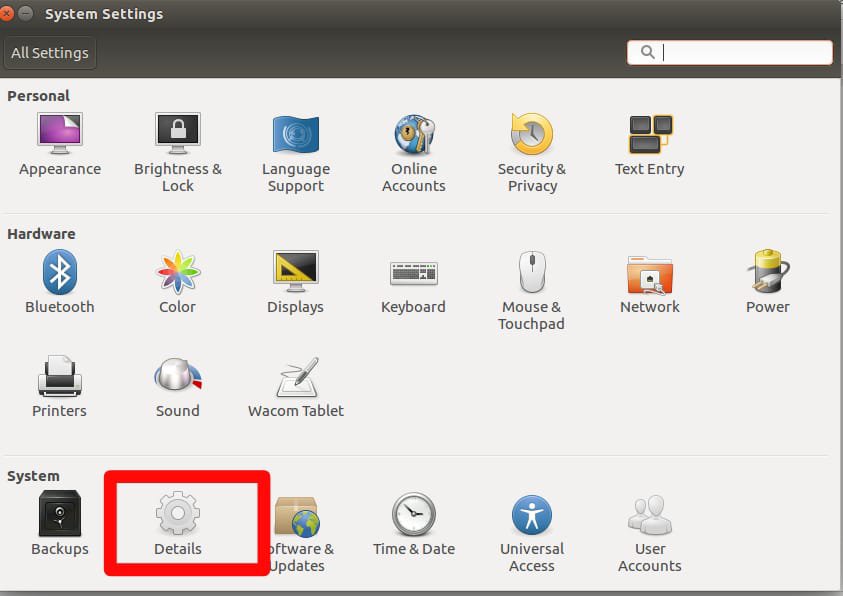Click the All Settings button
This screenshot has width=843, height=596.
(x=50, y=53)
